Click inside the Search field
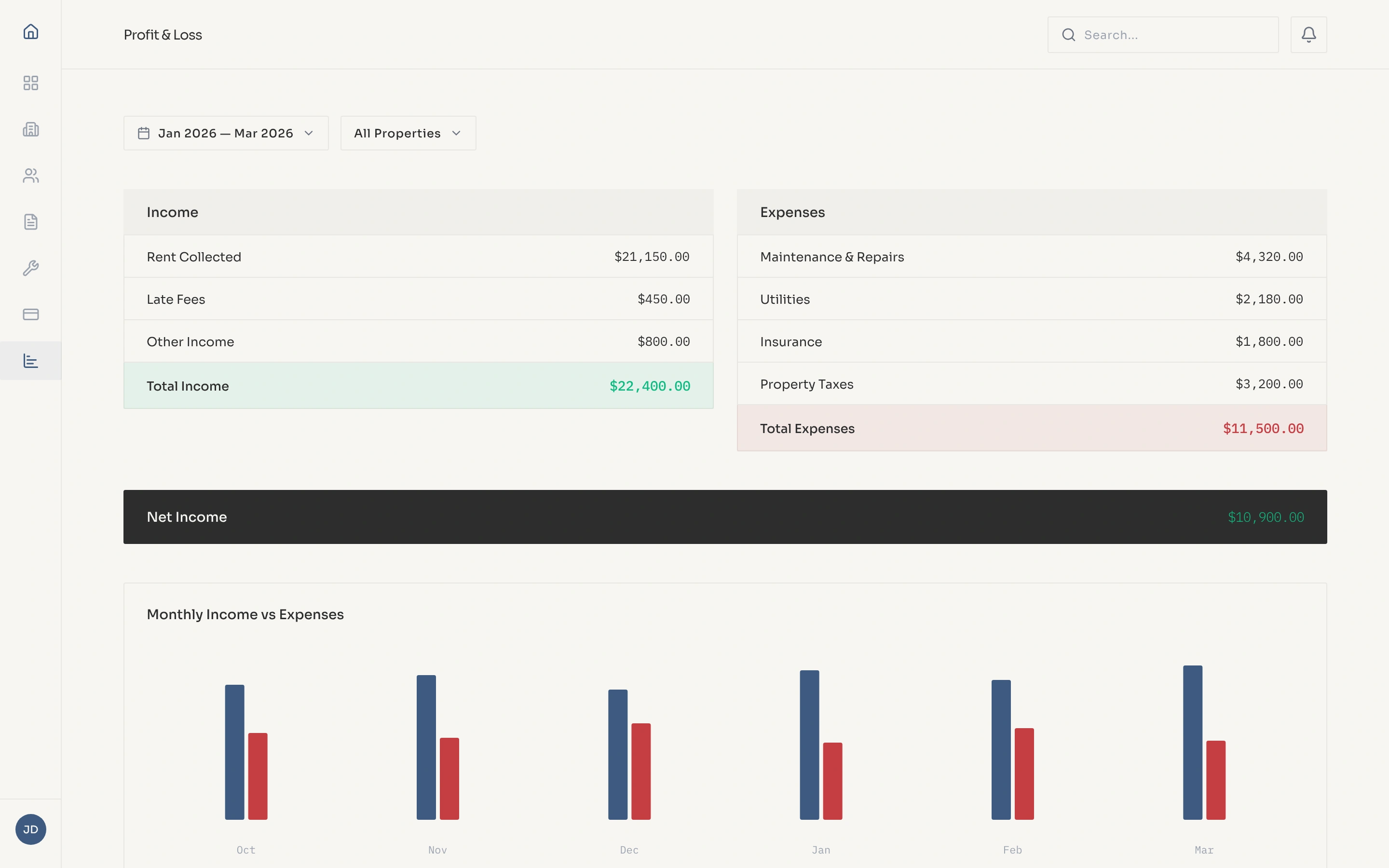Screen dimensions: 1389x868 pos(1162,34)
